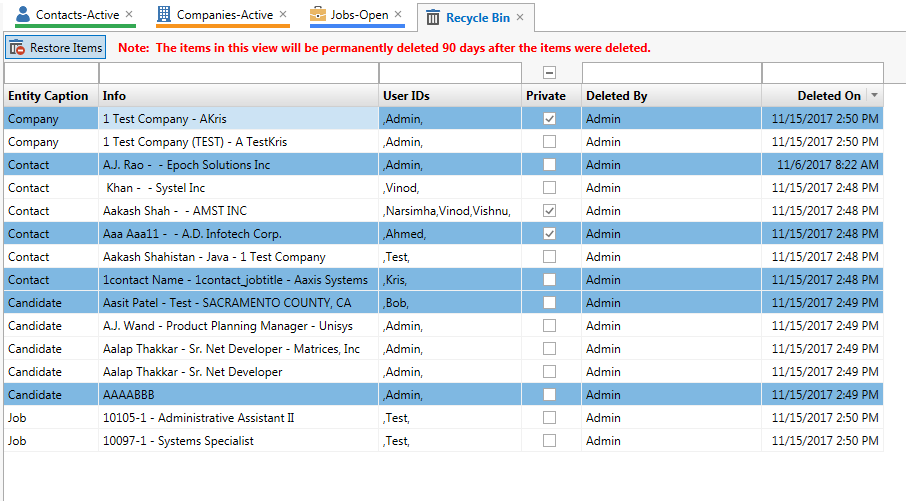Screen dimensions: 906x501
Task: Switch to the Companies-Active tab
Action: (x=225, y=14)
